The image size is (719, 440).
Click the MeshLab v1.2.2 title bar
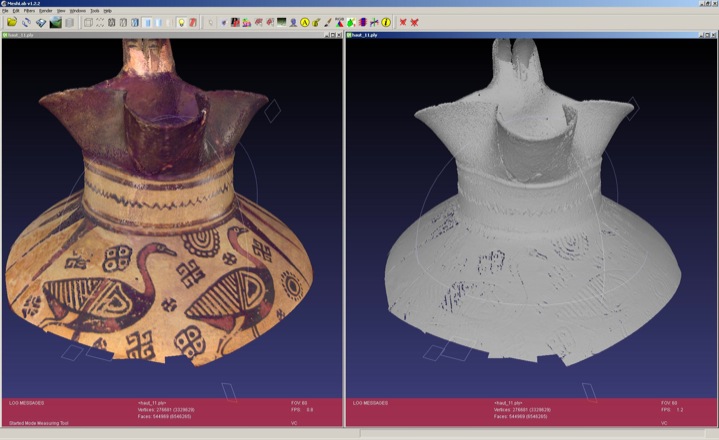[x=360, y=3]
